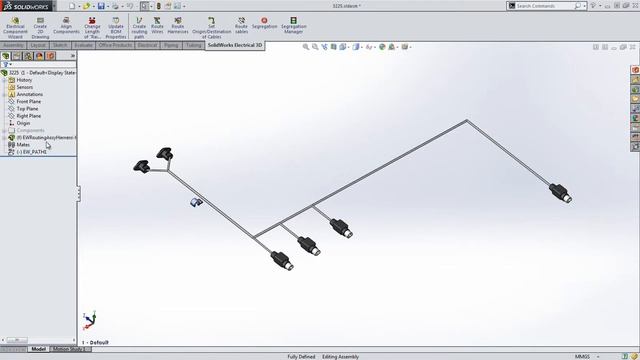Select Front Plane in the tree

tap(29, 102)
